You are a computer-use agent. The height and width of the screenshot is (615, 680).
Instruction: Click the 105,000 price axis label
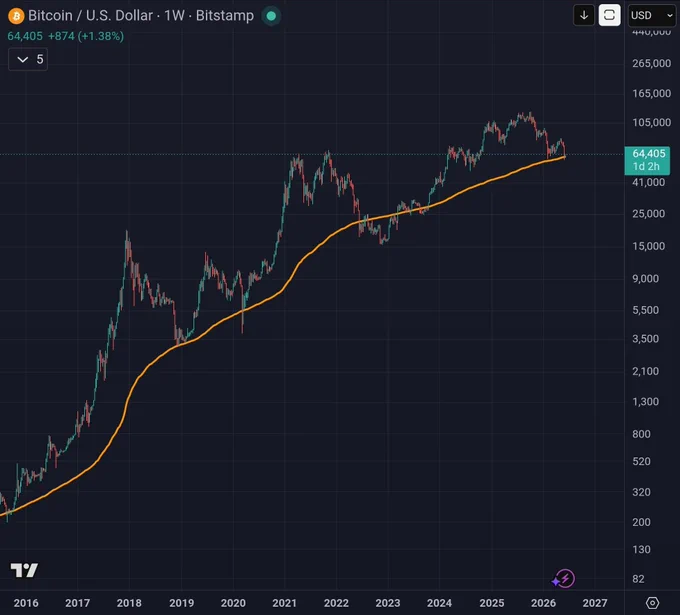pos(651,122)
